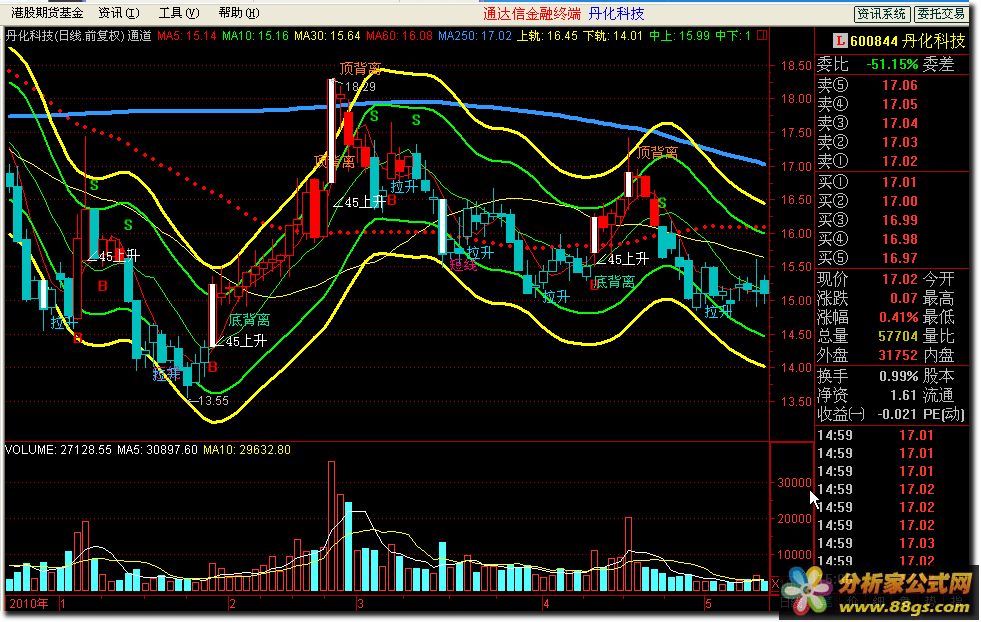981x622 pixels.
Task: Open the 帮助(H) menu
Action: tap(239, 13)
